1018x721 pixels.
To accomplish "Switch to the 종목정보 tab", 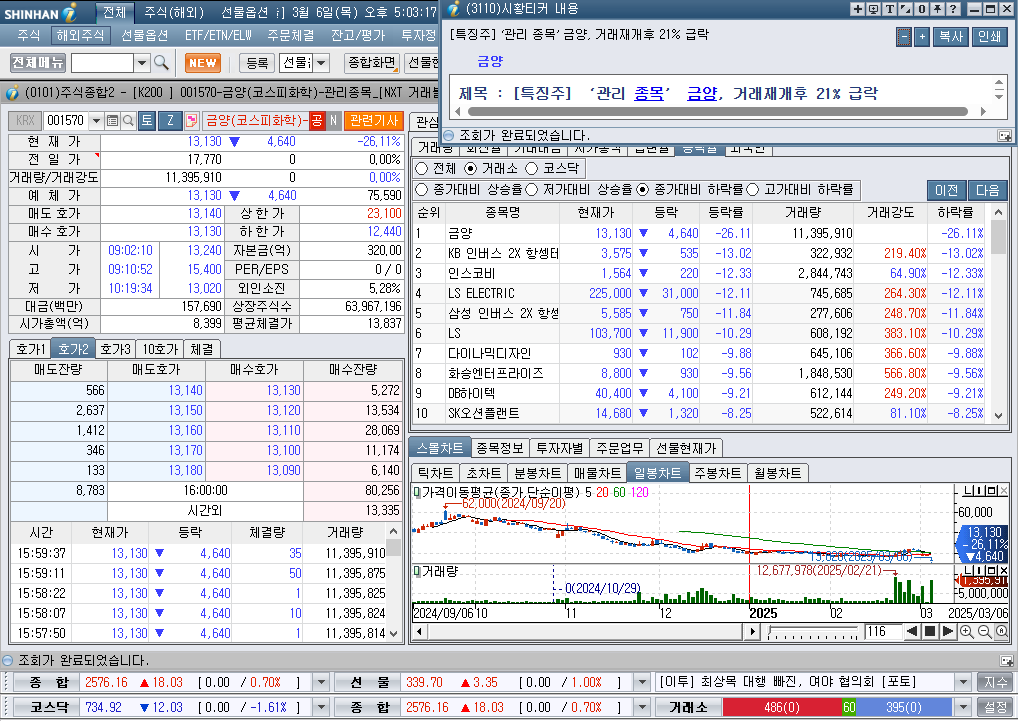I will pyautogui.click(x=500, y=448).
